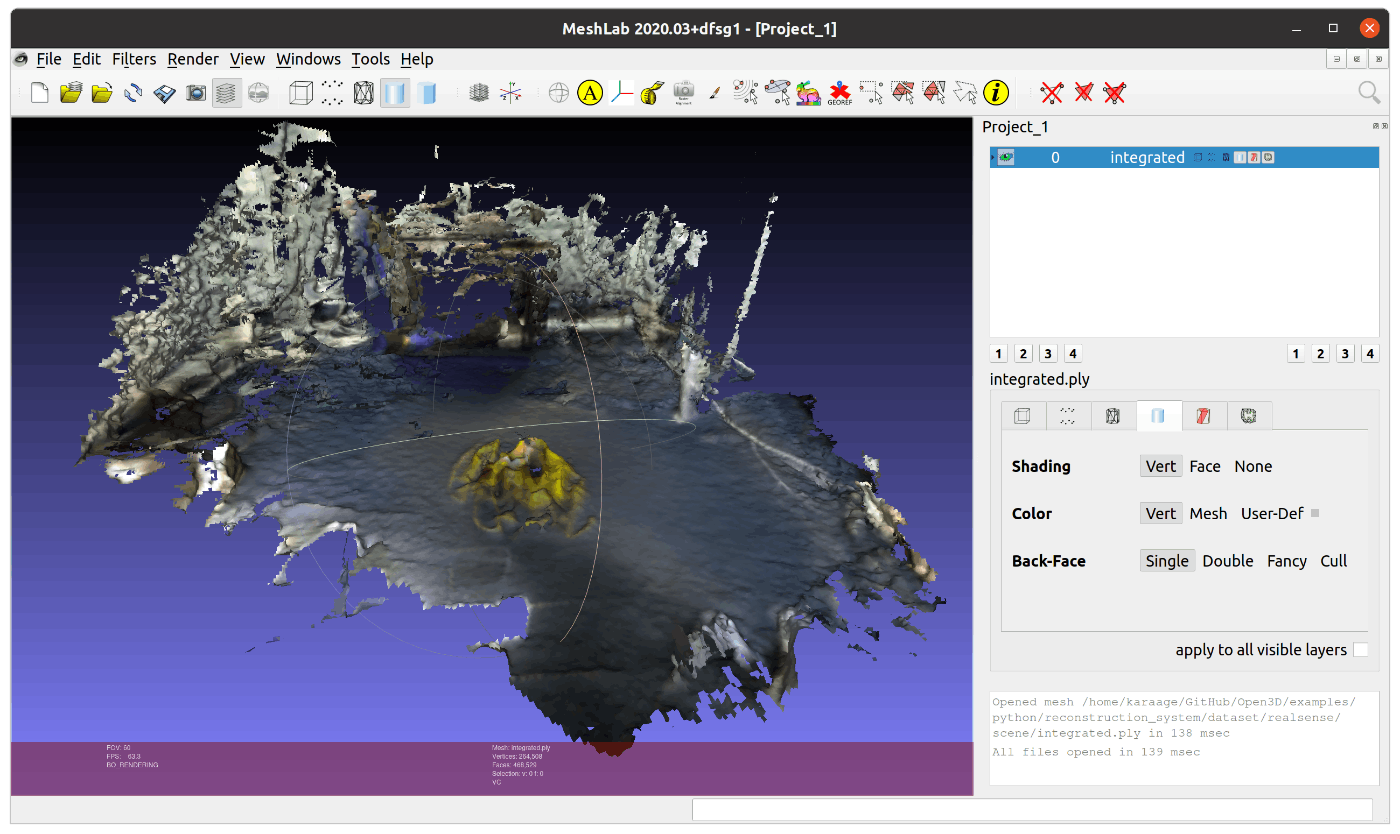Viewport: 1400px width, 834px height.
Task: Tick apply to all visible layers checkbox
Action: [1360, 650]
